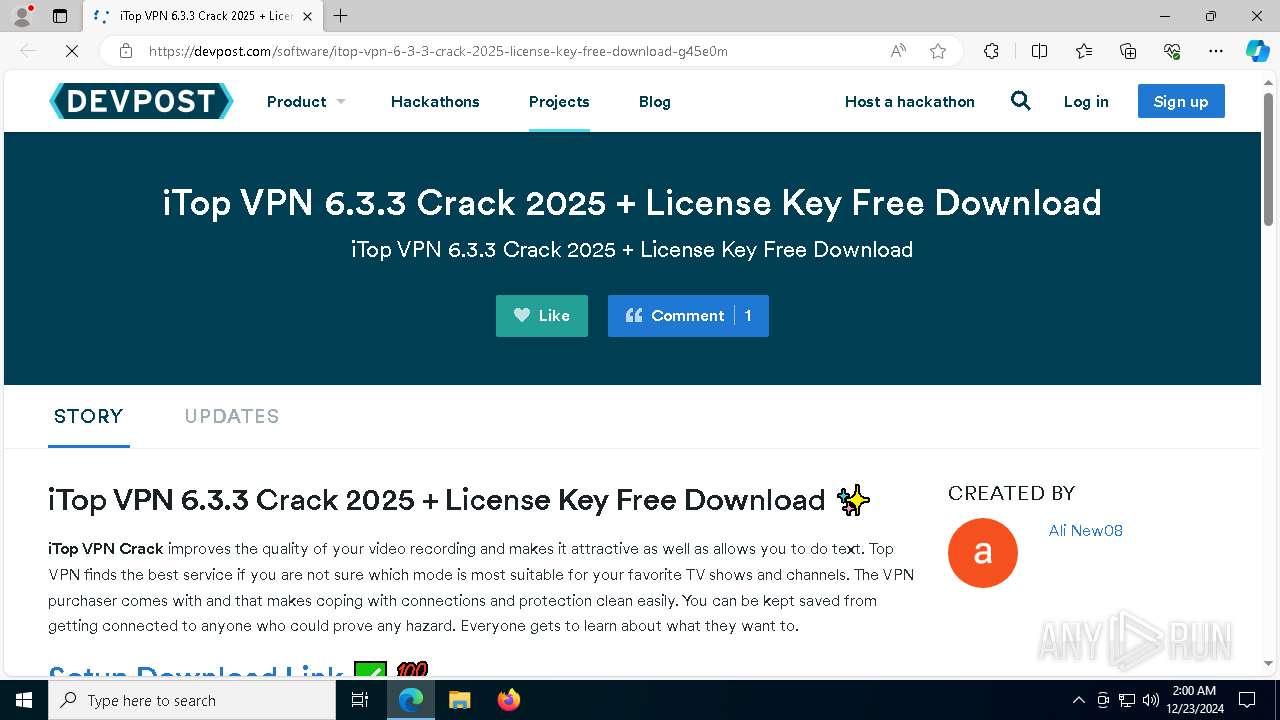The height and width of the screenshot is (720, 1280).
Task: Stop loading the page
Action: point(72,51)
